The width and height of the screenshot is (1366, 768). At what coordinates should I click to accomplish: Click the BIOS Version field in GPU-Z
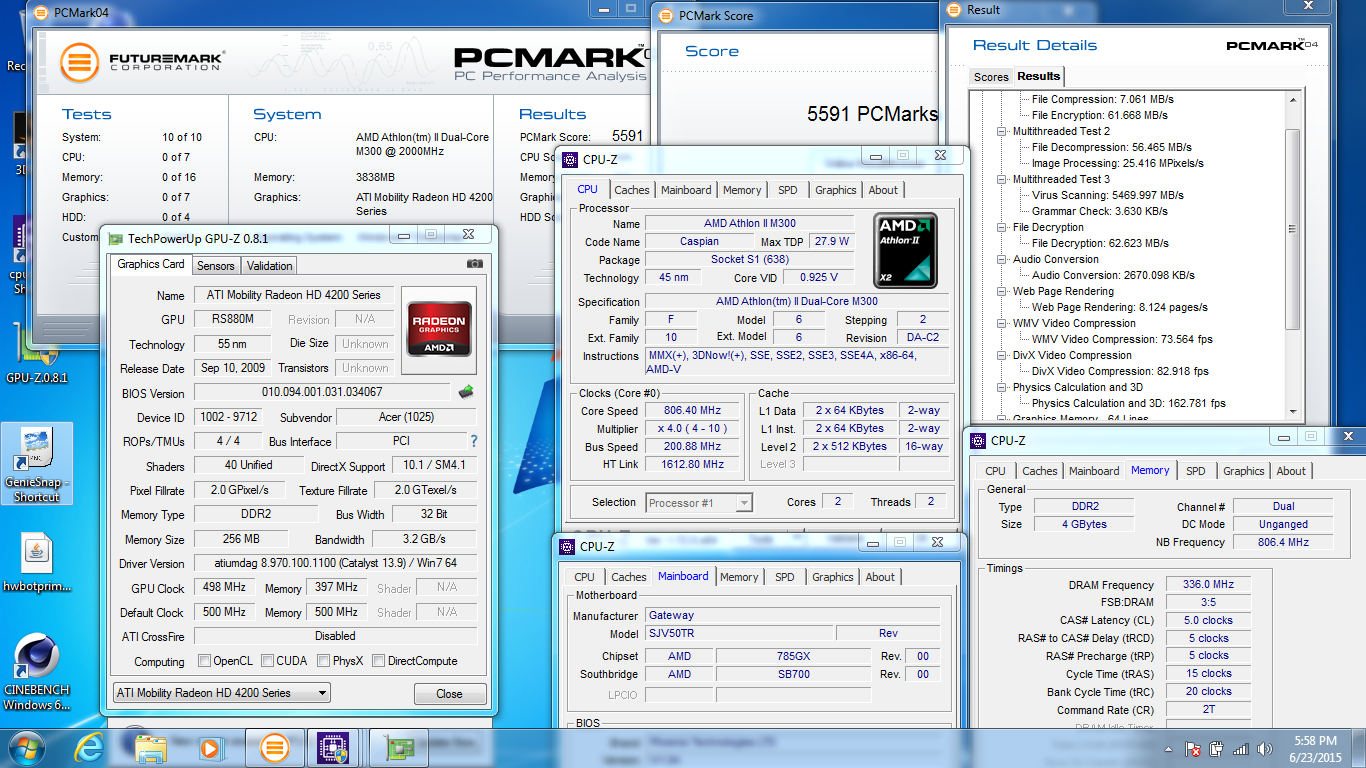point(322,393)
